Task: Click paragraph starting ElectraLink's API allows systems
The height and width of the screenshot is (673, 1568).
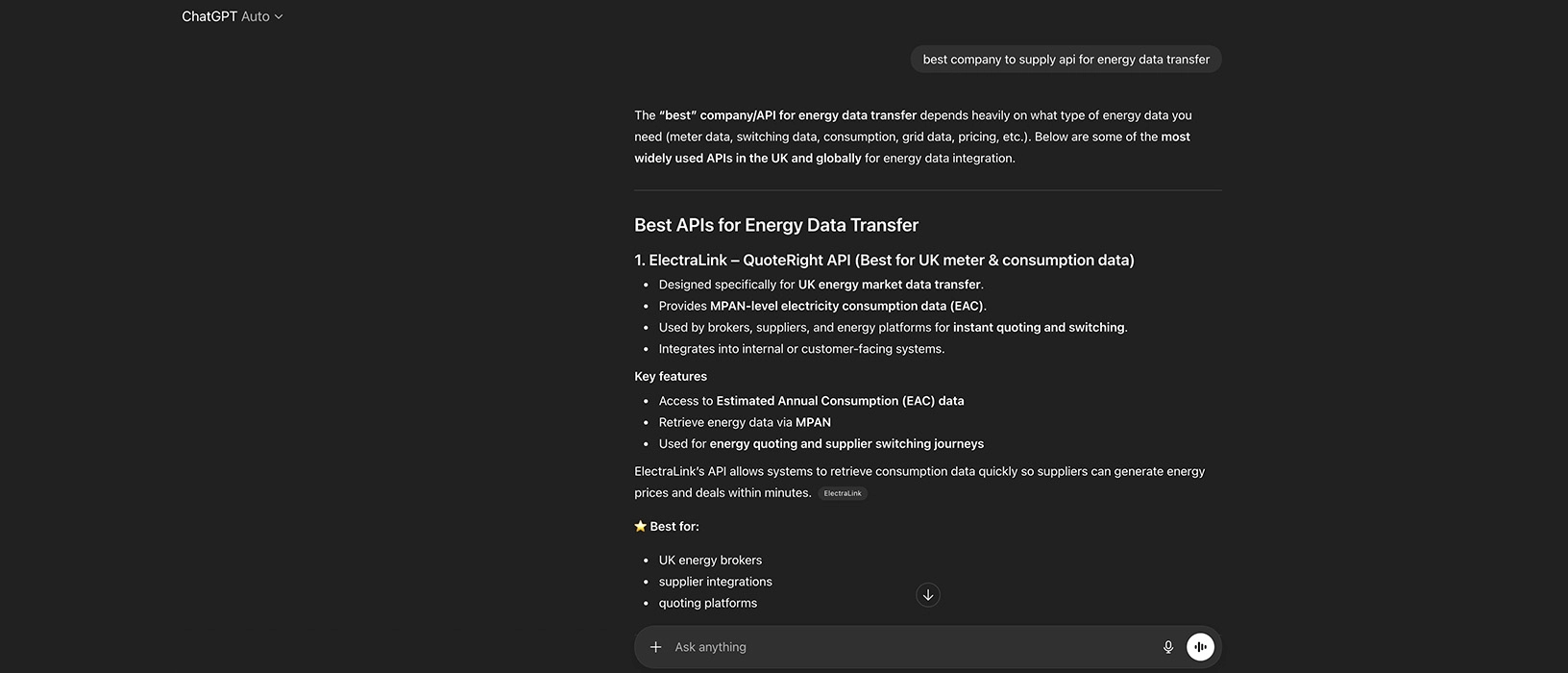Action: pyautogui.click(x=919, y=482)
